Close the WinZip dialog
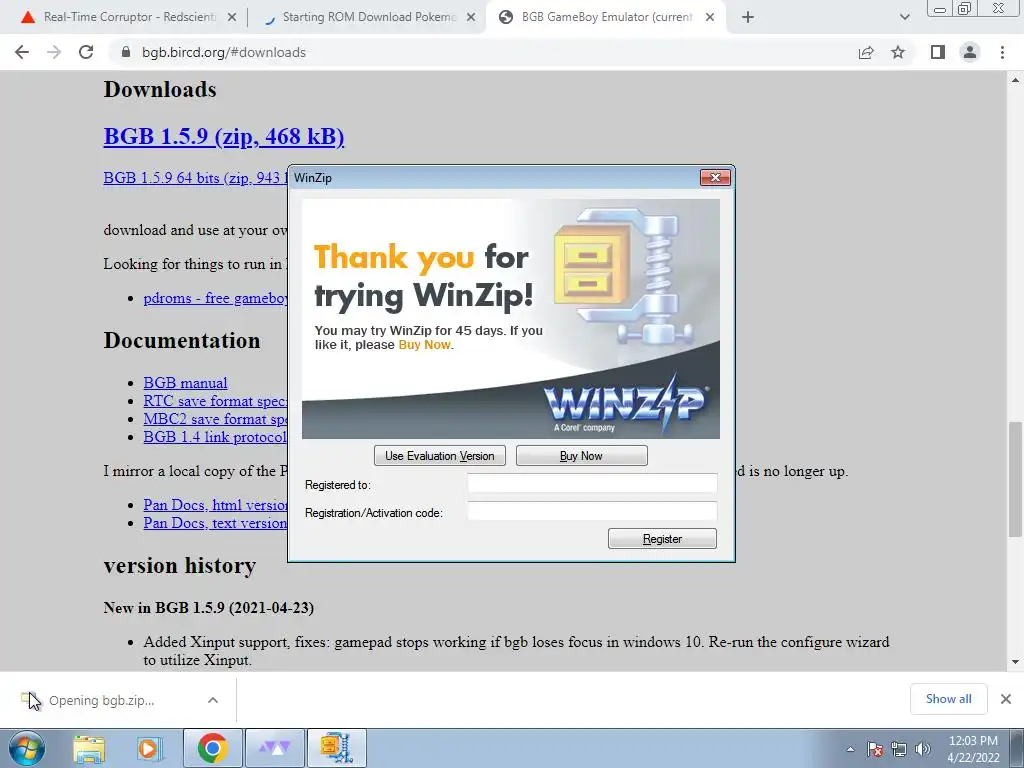Screen dimensions: 1024x768 point(715,178)
